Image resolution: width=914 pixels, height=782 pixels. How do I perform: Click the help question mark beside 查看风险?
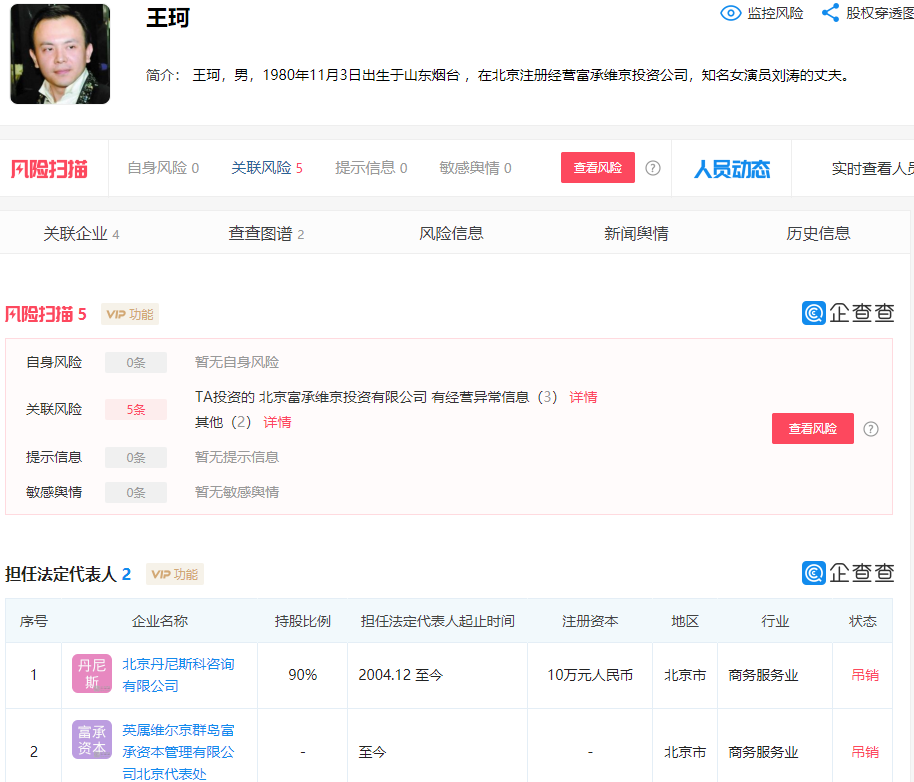pos(651,167)
